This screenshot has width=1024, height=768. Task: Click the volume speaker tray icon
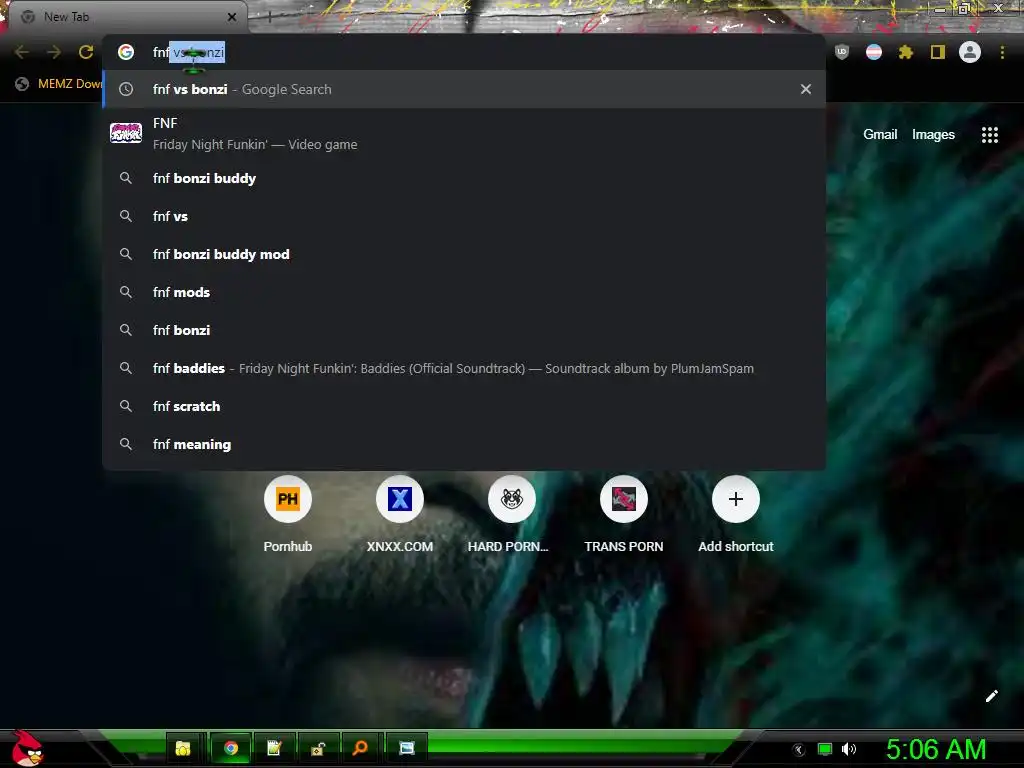pyautogui.click(x=848, y=749)
